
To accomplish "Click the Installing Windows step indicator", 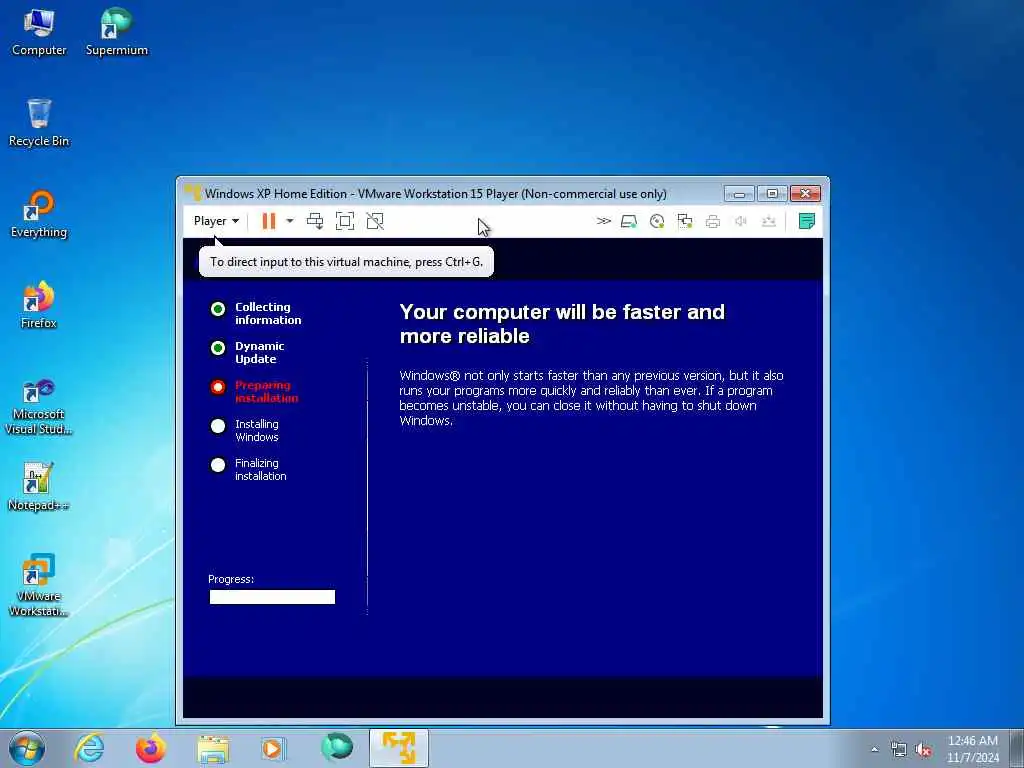I will point(218,426).
